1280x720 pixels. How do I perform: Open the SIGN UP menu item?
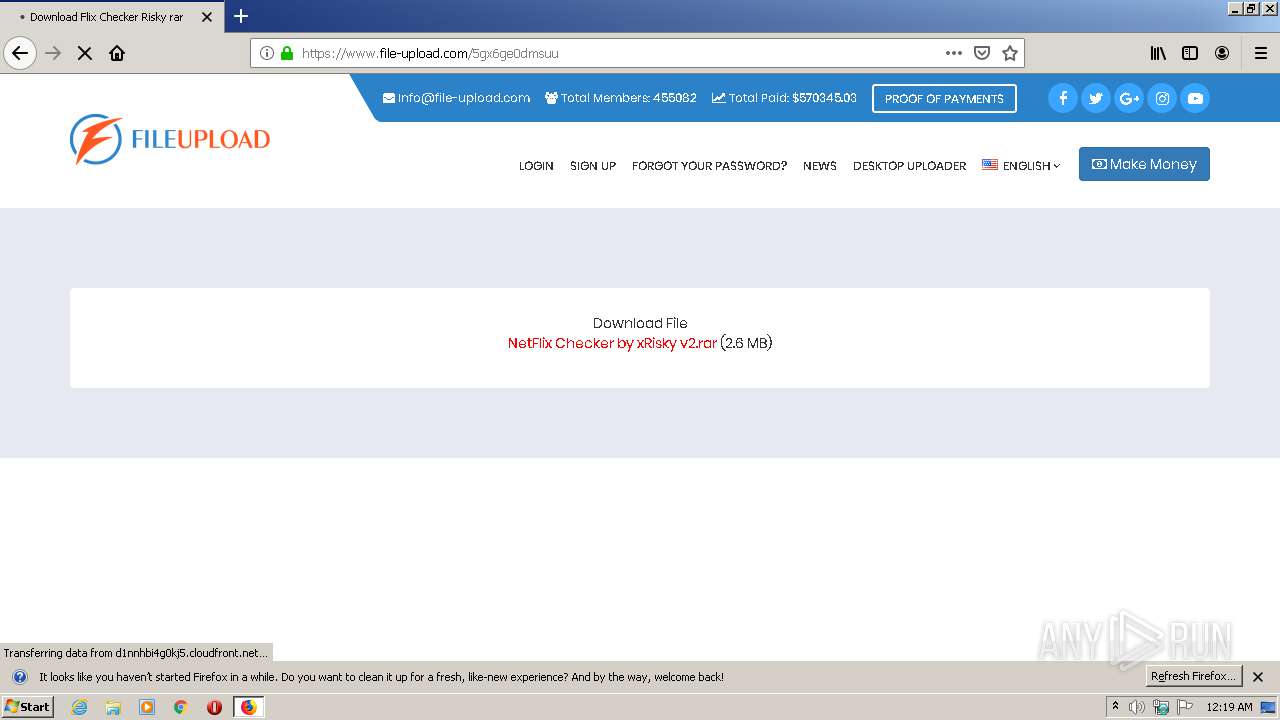593,166
